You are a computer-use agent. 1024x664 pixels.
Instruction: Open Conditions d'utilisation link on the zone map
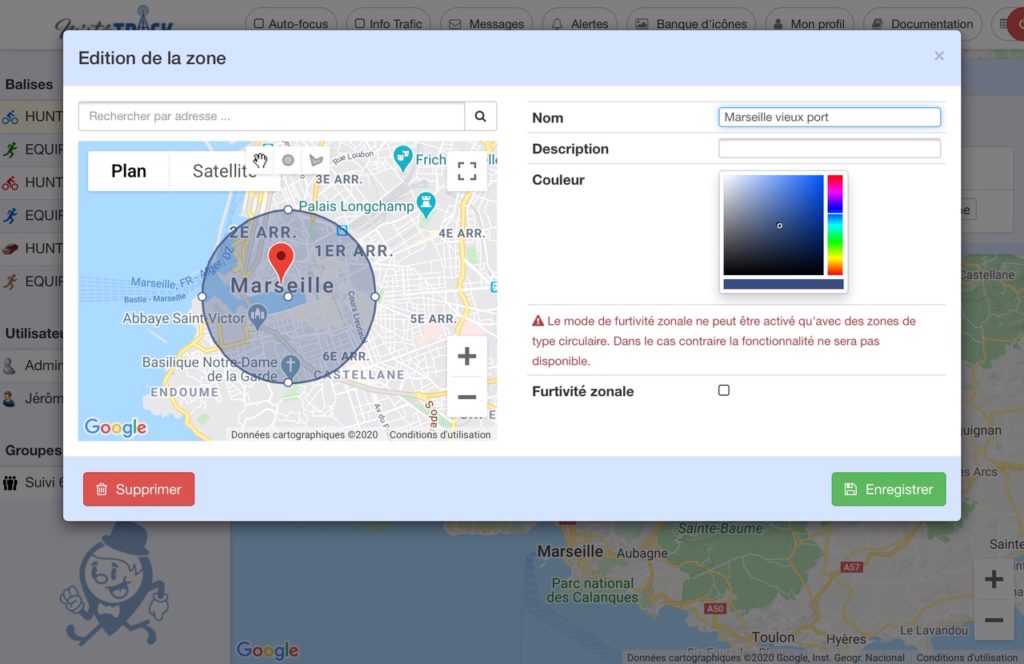coord(440,435)
